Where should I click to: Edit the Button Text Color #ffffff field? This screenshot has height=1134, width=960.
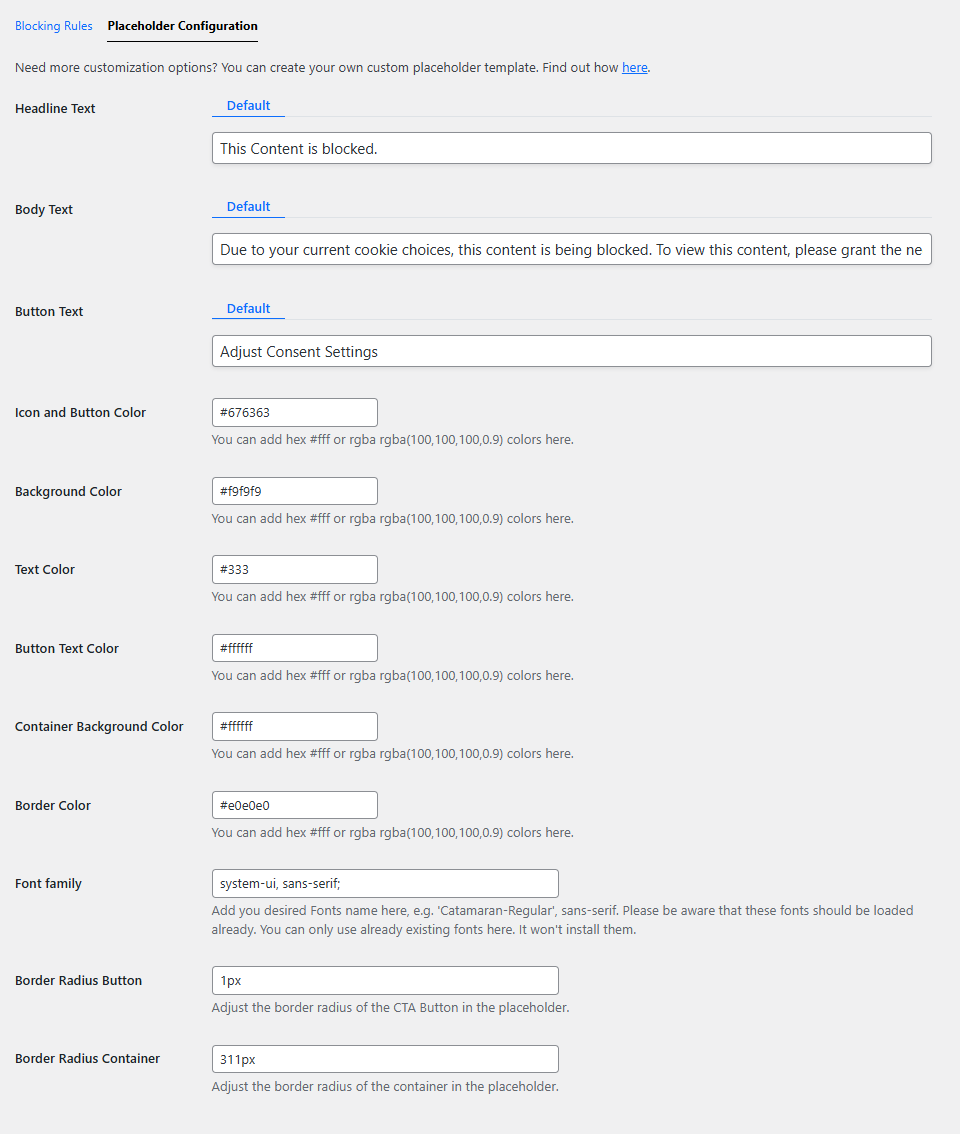294,647
